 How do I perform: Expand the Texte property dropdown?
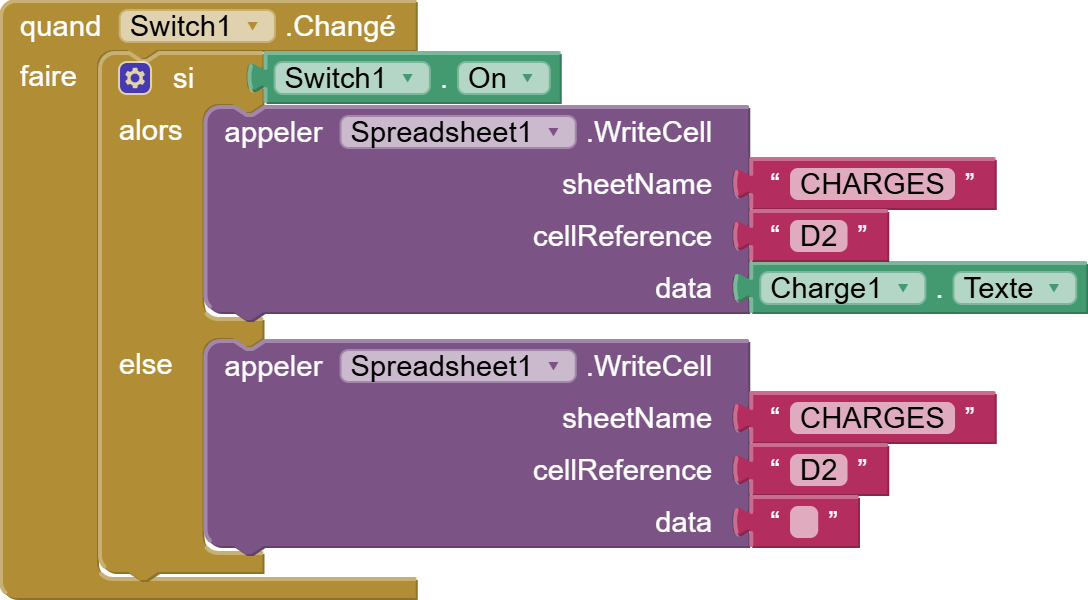(x=1014, y=288)
